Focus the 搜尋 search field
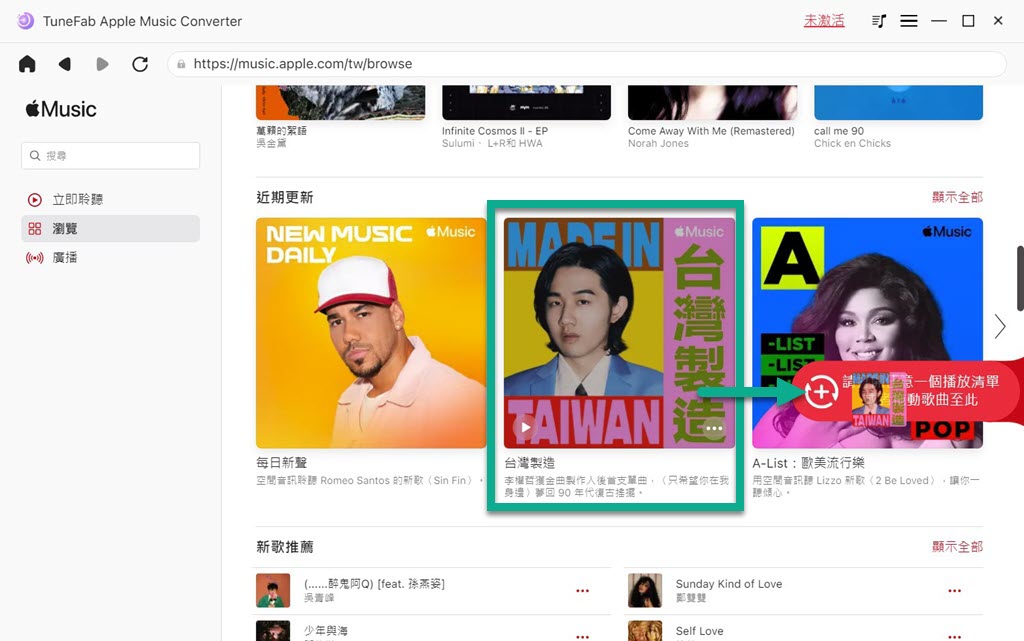This screenshot has width=1024, height=641. click(110, 155)
